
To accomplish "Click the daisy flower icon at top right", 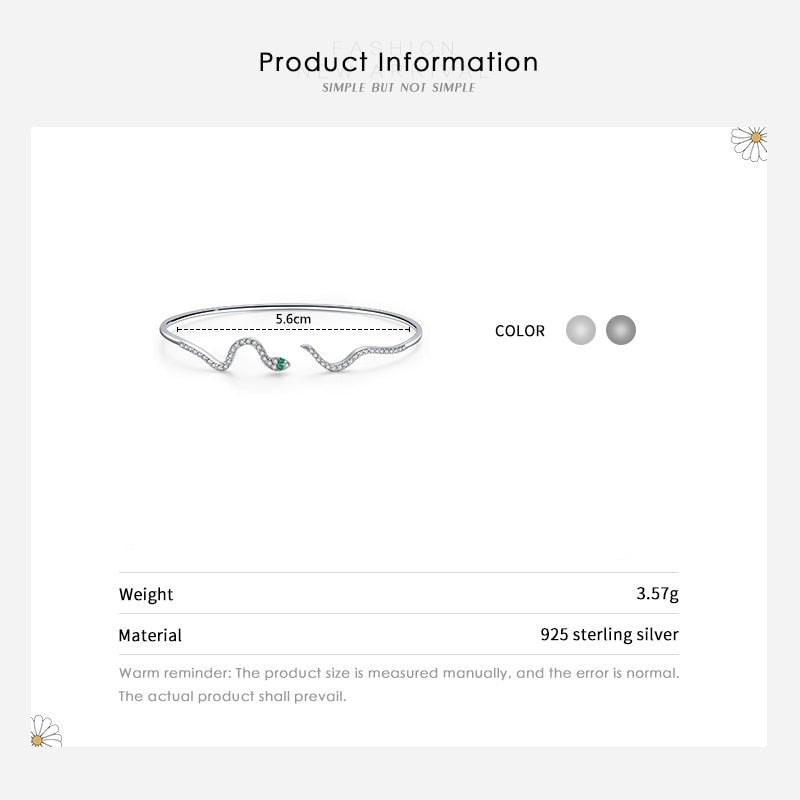I will [x=750, y=142].
